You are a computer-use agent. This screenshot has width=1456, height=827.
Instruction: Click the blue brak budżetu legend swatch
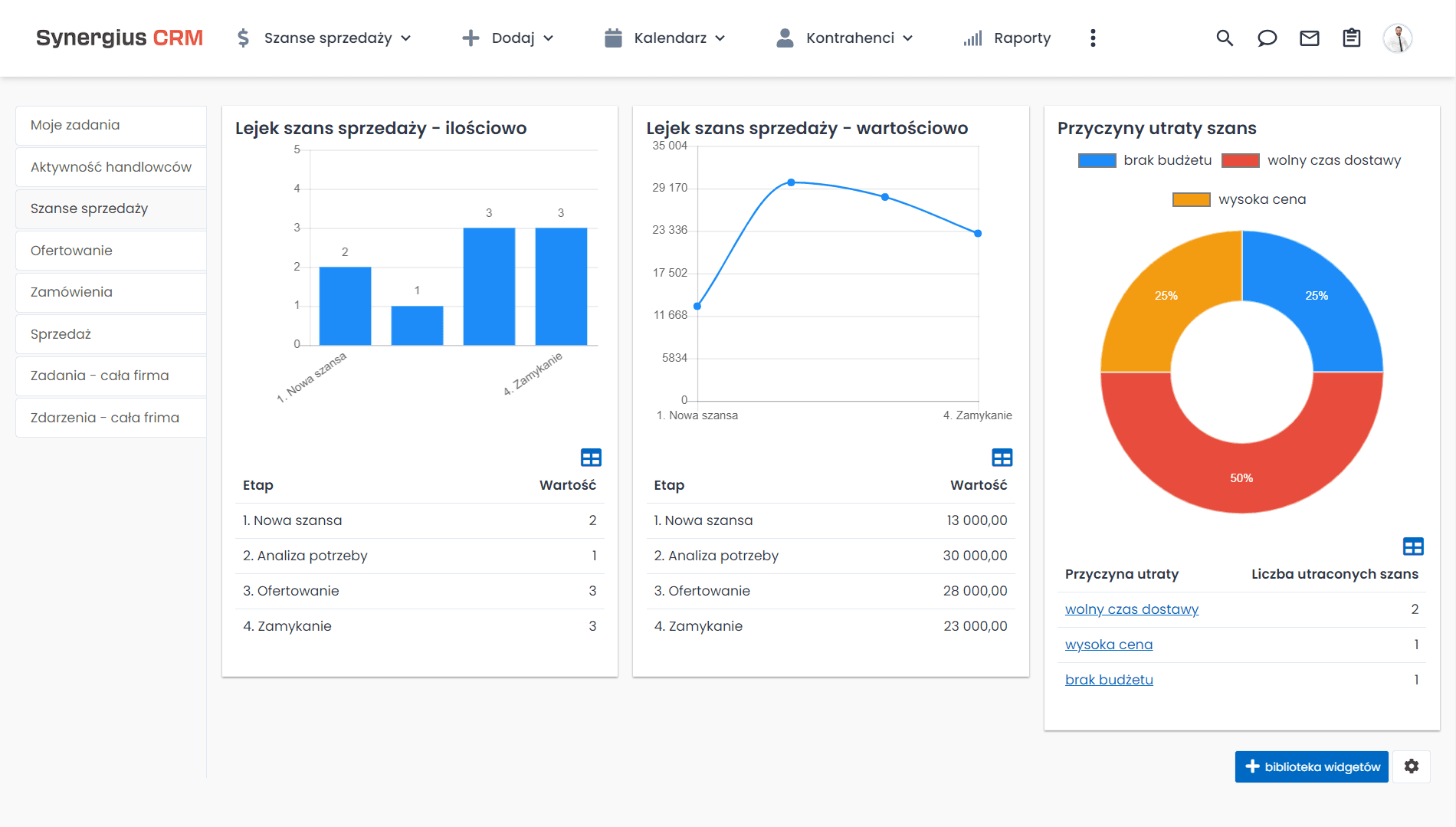[1097, 159]
